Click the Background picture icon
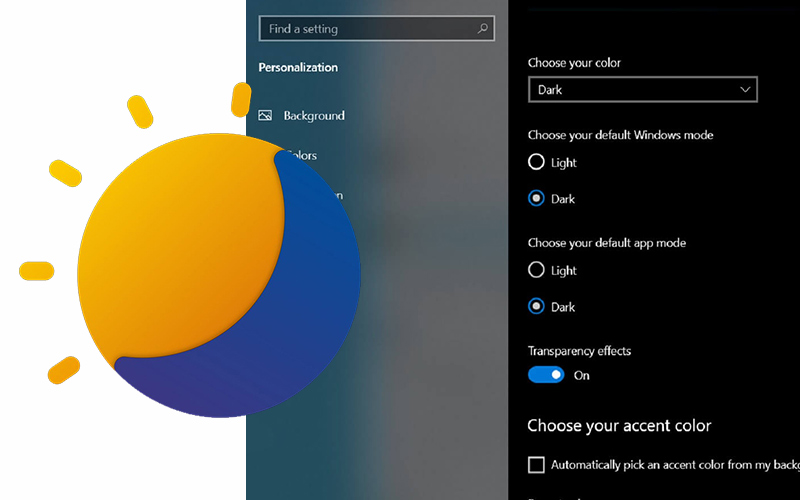The image size is (800, 500). click(265, 115)
